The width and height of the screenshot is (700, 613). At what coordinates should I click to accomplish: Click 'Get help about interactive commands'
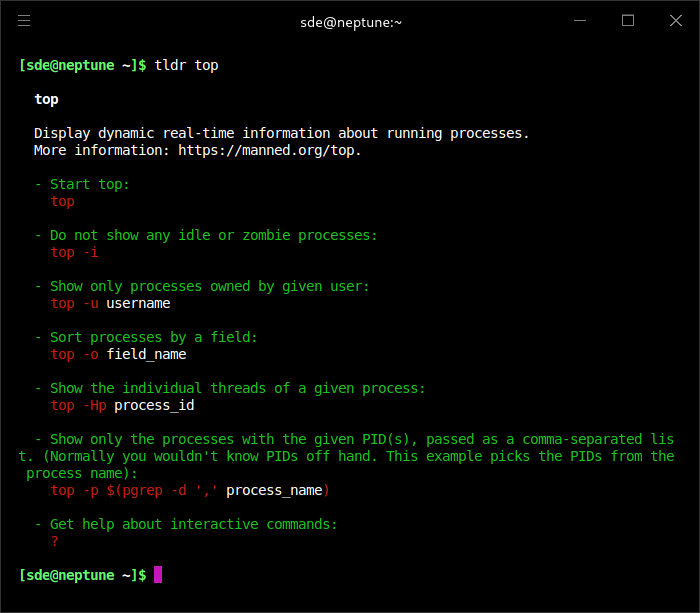click(x=194, y=524)
